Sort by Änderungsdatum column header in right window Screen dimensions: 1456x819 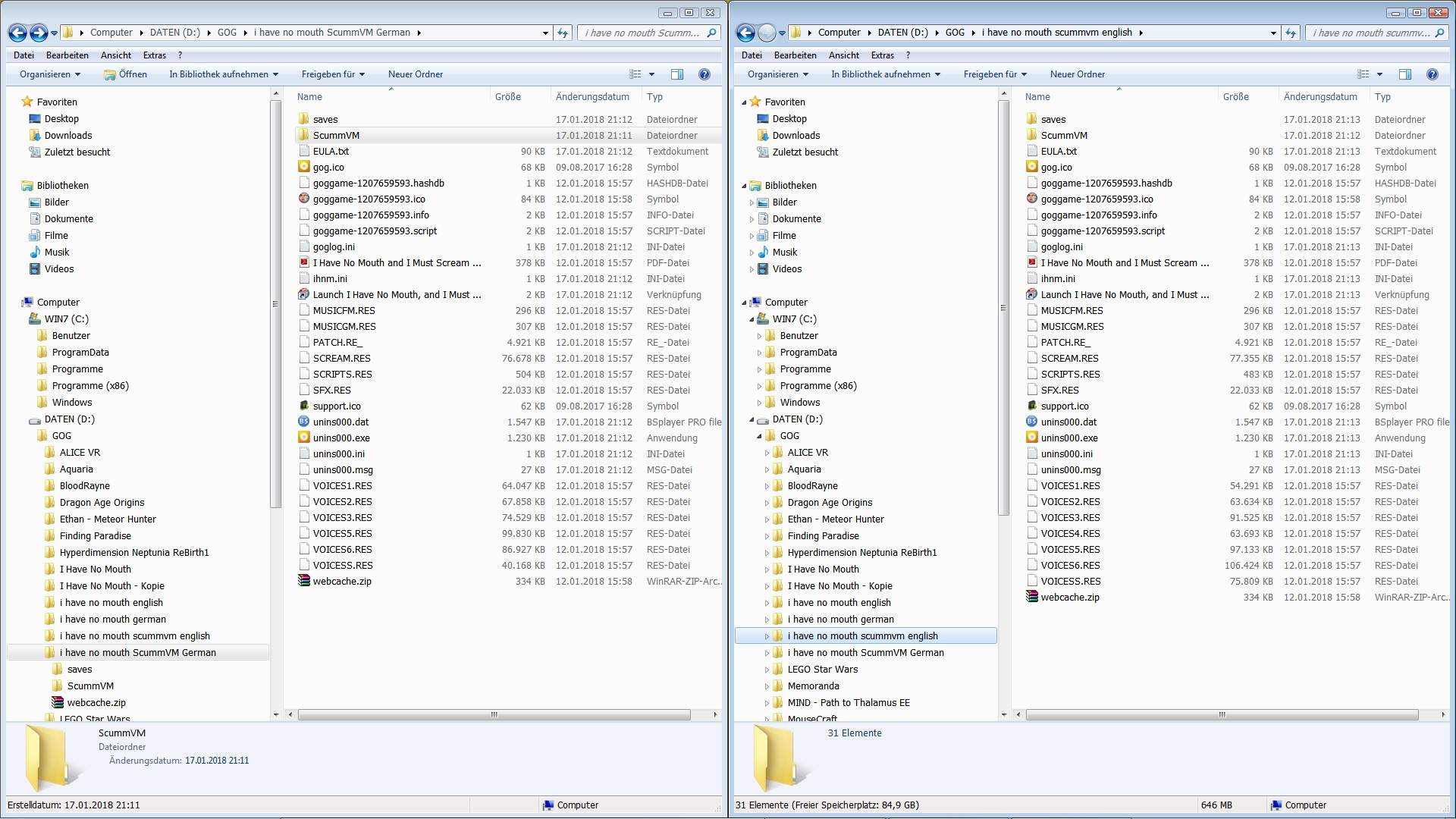pyautogui.click(x=1324, y=97)
